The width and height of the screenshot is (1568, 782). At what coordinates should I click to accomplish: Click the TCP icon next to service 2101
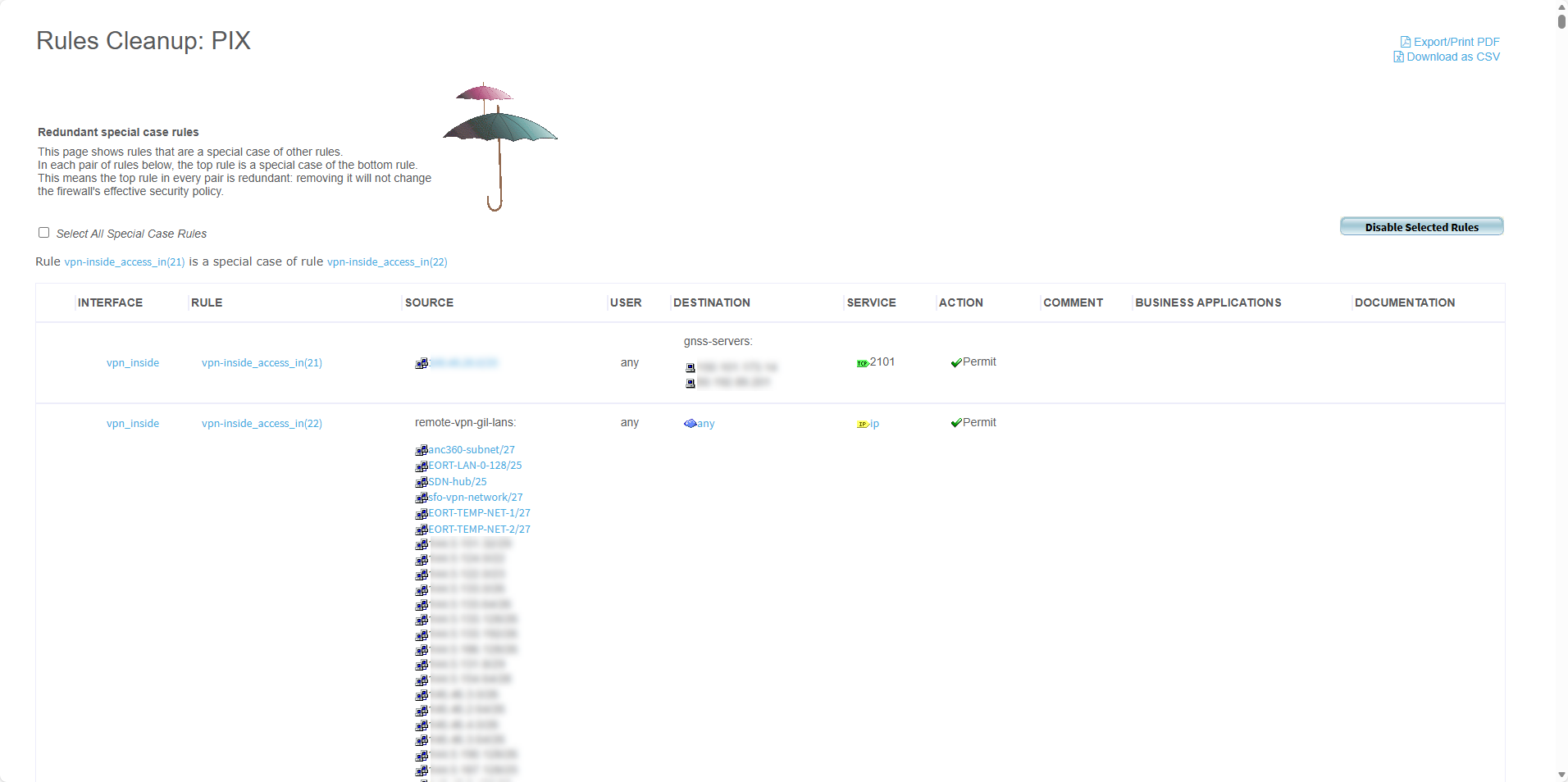[x=862, y=363]
